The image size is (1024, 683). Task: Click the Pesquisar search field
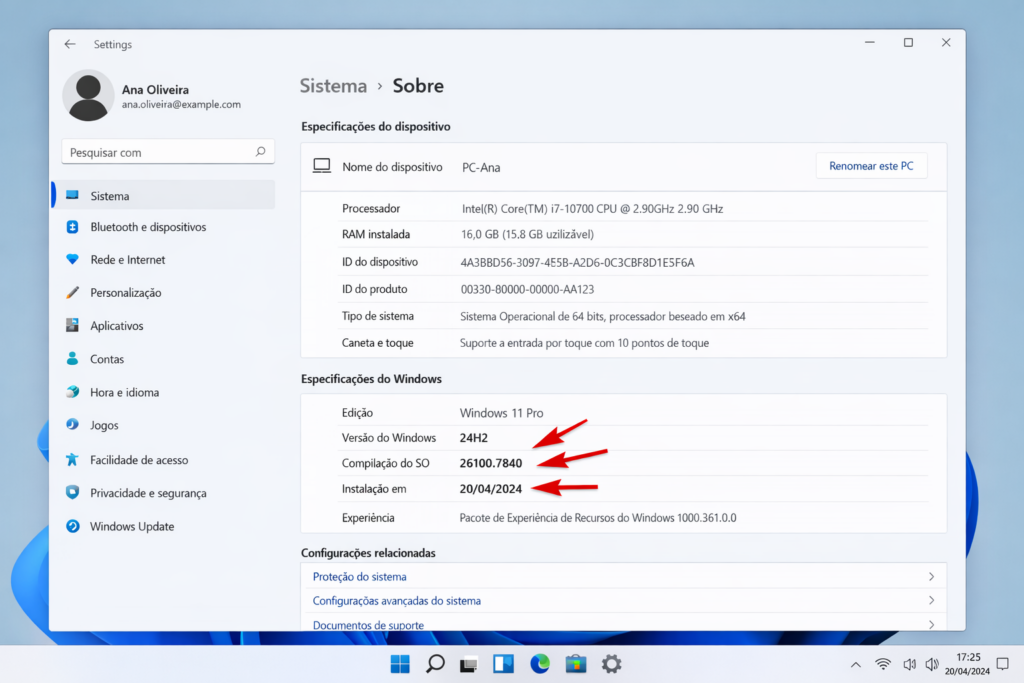click(x=160, y=151)
